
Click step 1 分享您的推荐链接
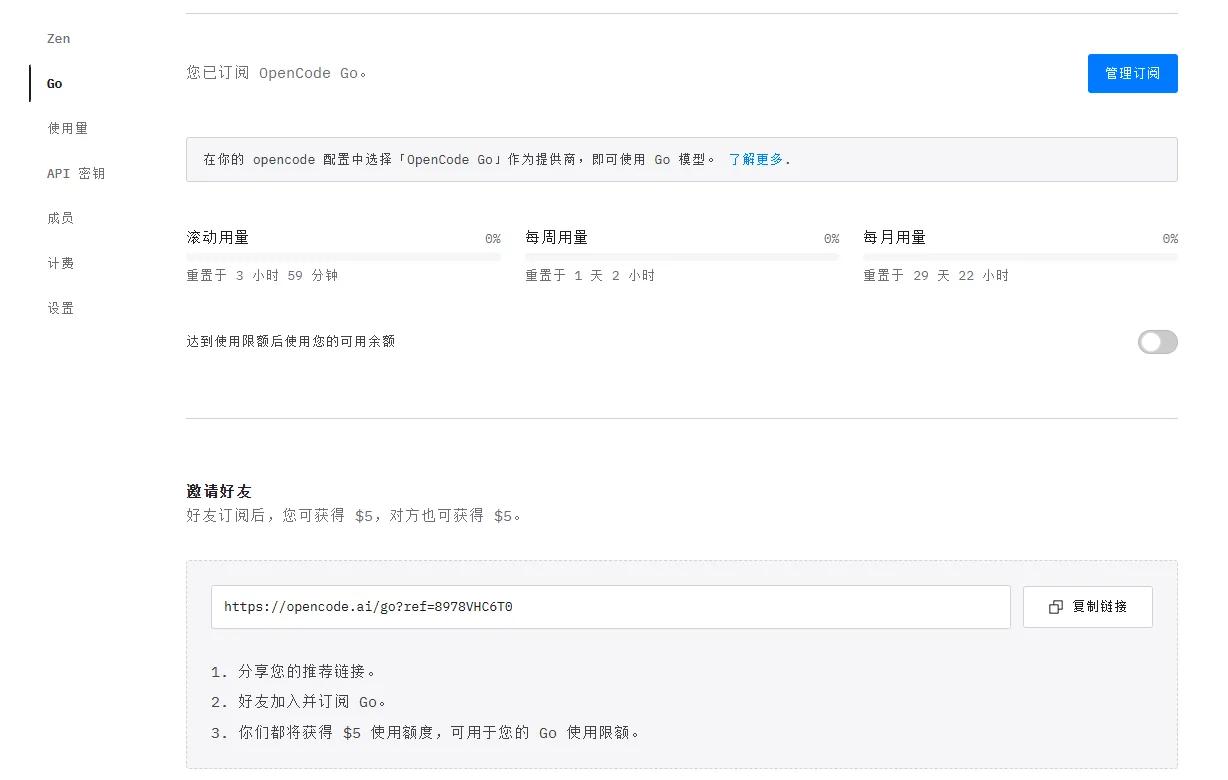294,671
